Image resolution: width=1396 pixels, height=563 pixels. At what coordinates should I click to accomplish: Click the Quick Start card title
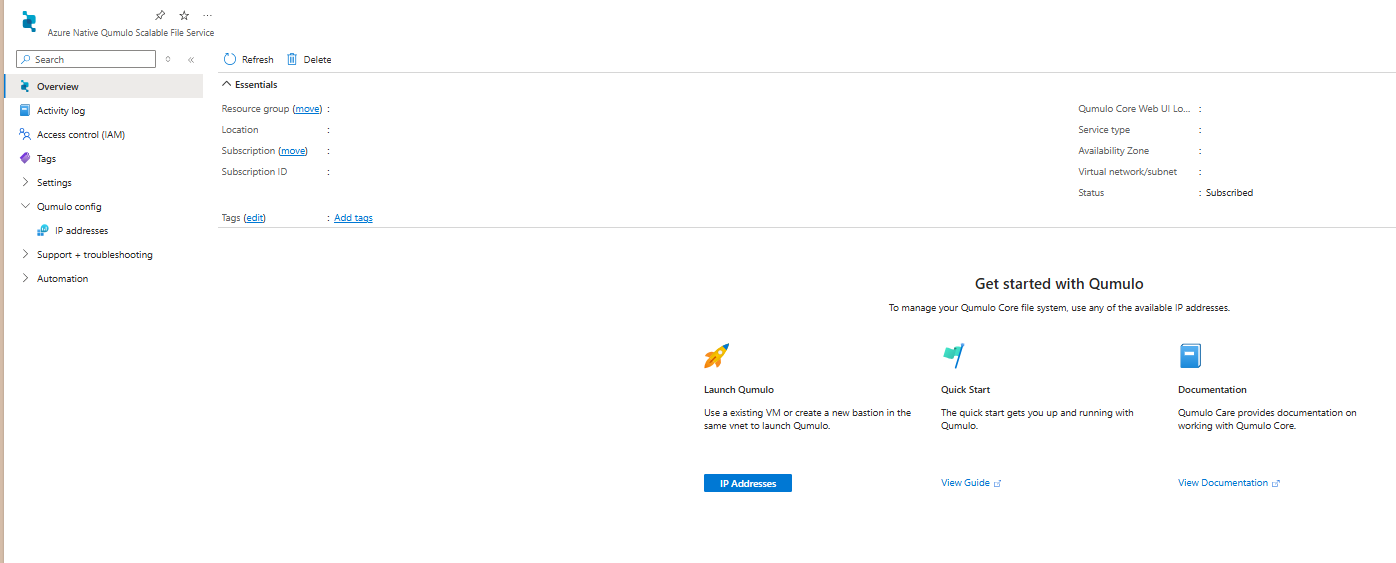tap(965, 390)
